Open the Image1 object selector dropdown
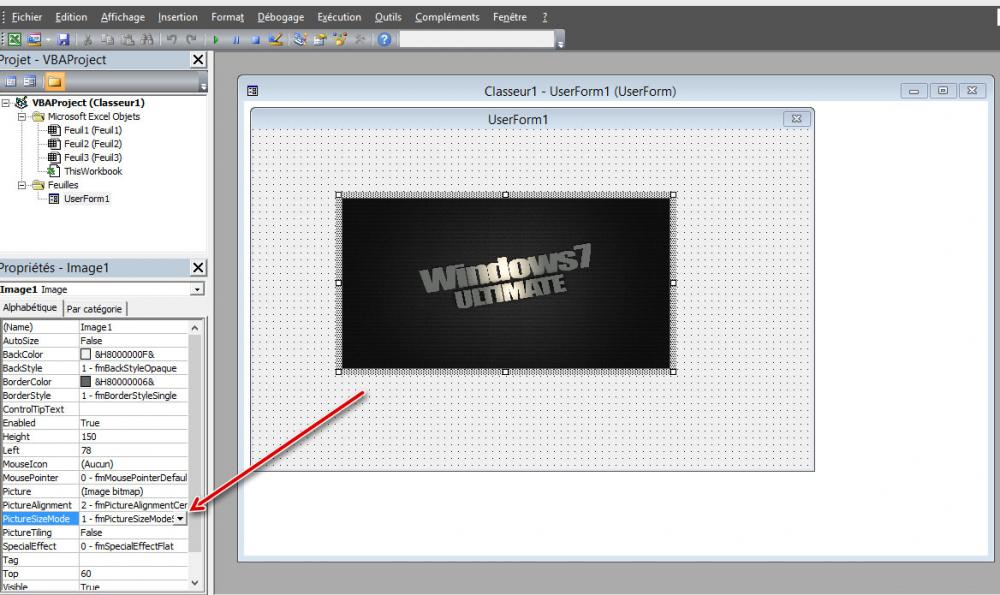 click(197, 289)
